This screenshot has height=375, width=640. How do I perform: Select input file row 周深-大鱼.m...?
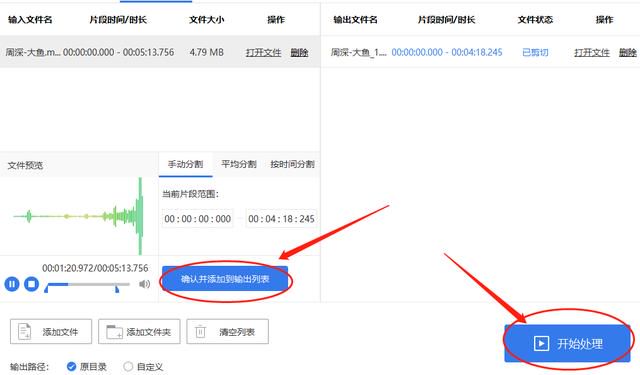click(x=160, y=52)
